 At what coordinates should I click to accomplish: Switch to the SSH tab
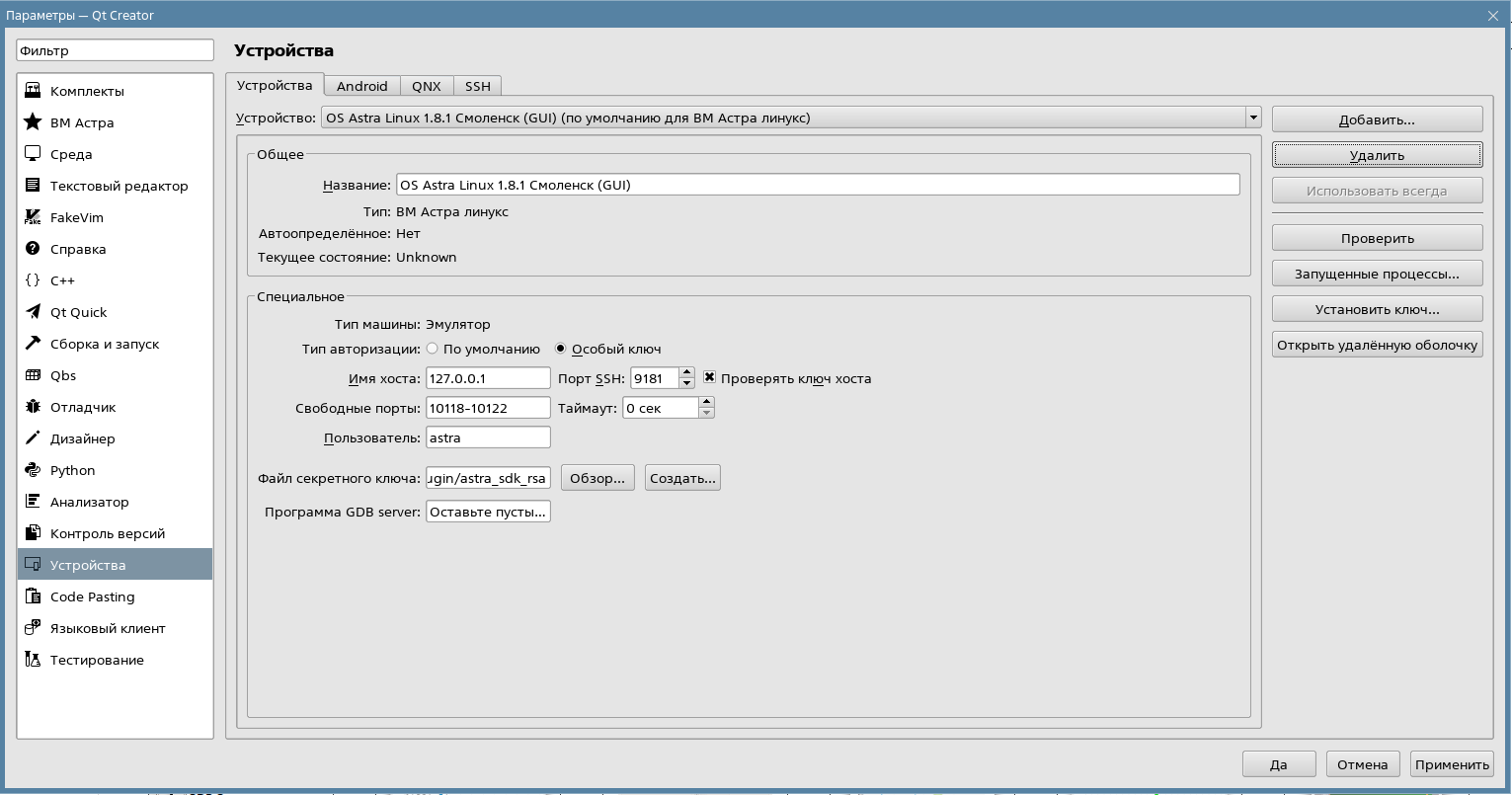point(478,86)
